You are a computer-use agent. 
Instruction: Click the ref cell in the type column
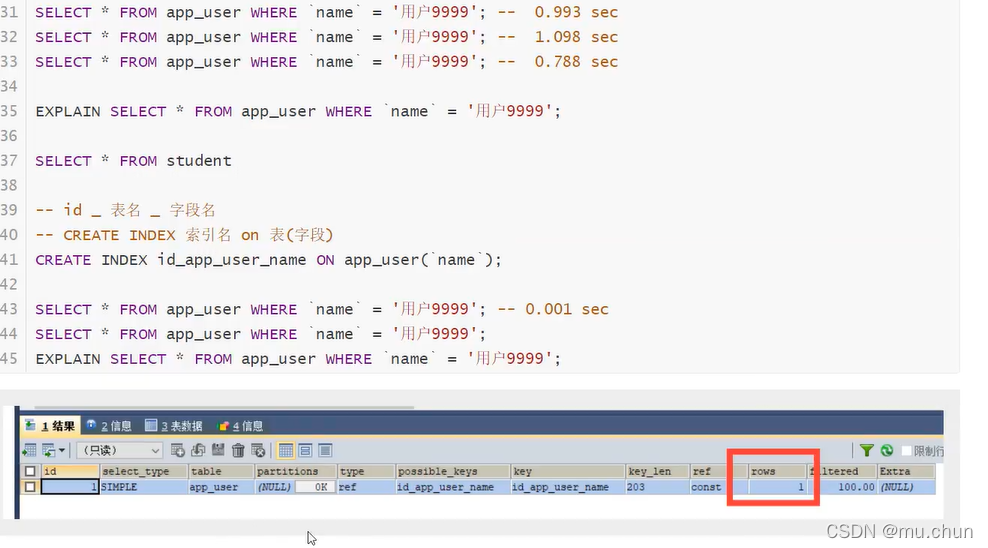(367, 487)
